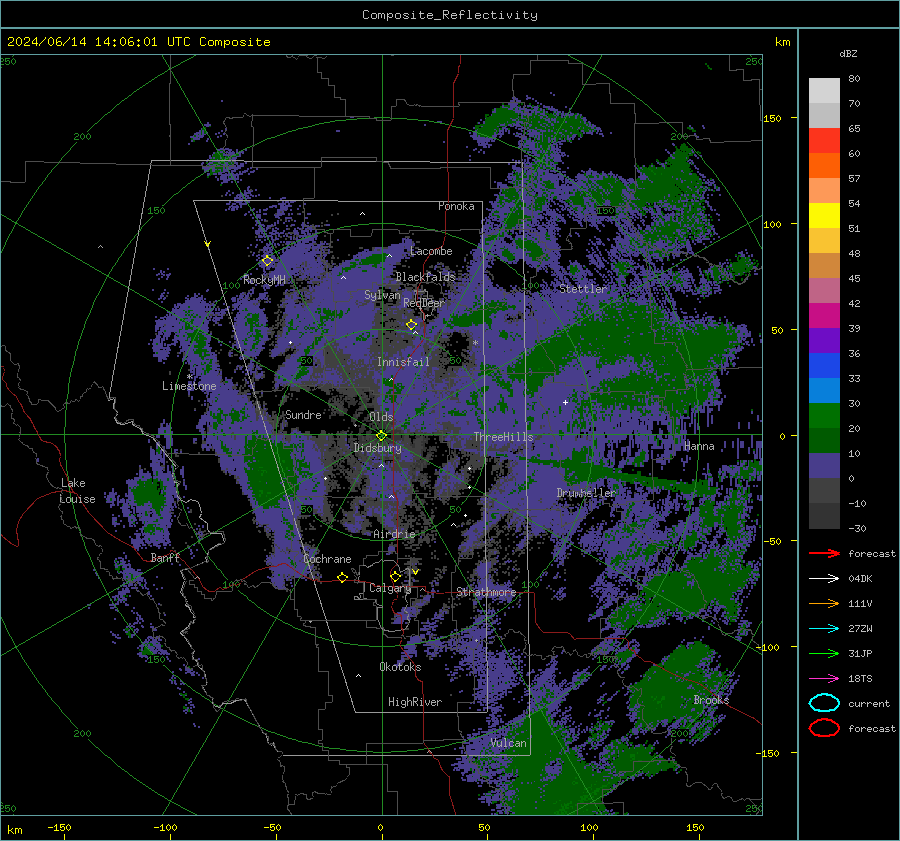Click the Composite_Reflectivity title
900x841 pixels.
(x=450, y=15)
